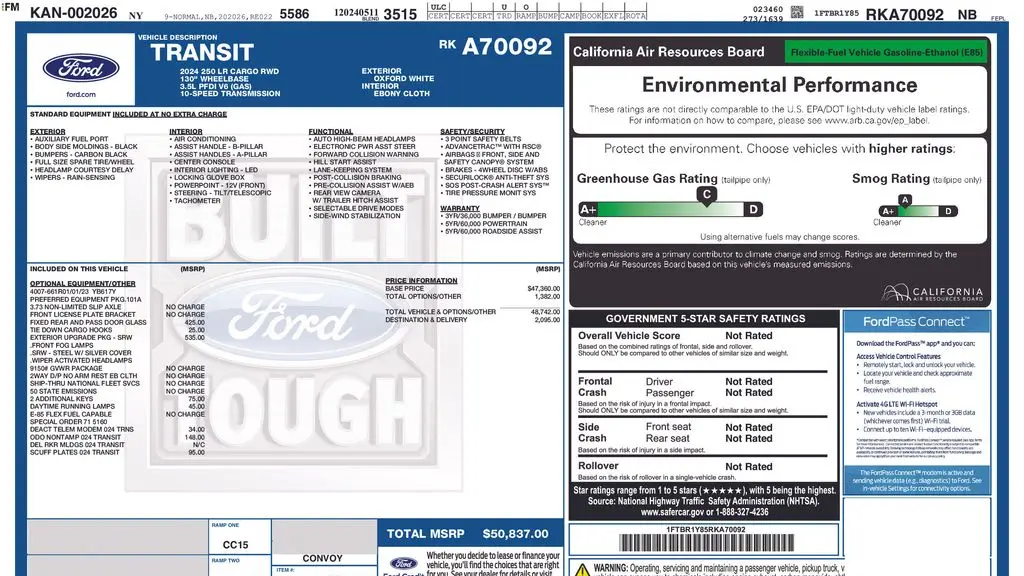The height and width of the screenshot is (576, 1024).
Task: Click the green Flexible-Fuel Vehicle badge
Action: tap(886, 52)
